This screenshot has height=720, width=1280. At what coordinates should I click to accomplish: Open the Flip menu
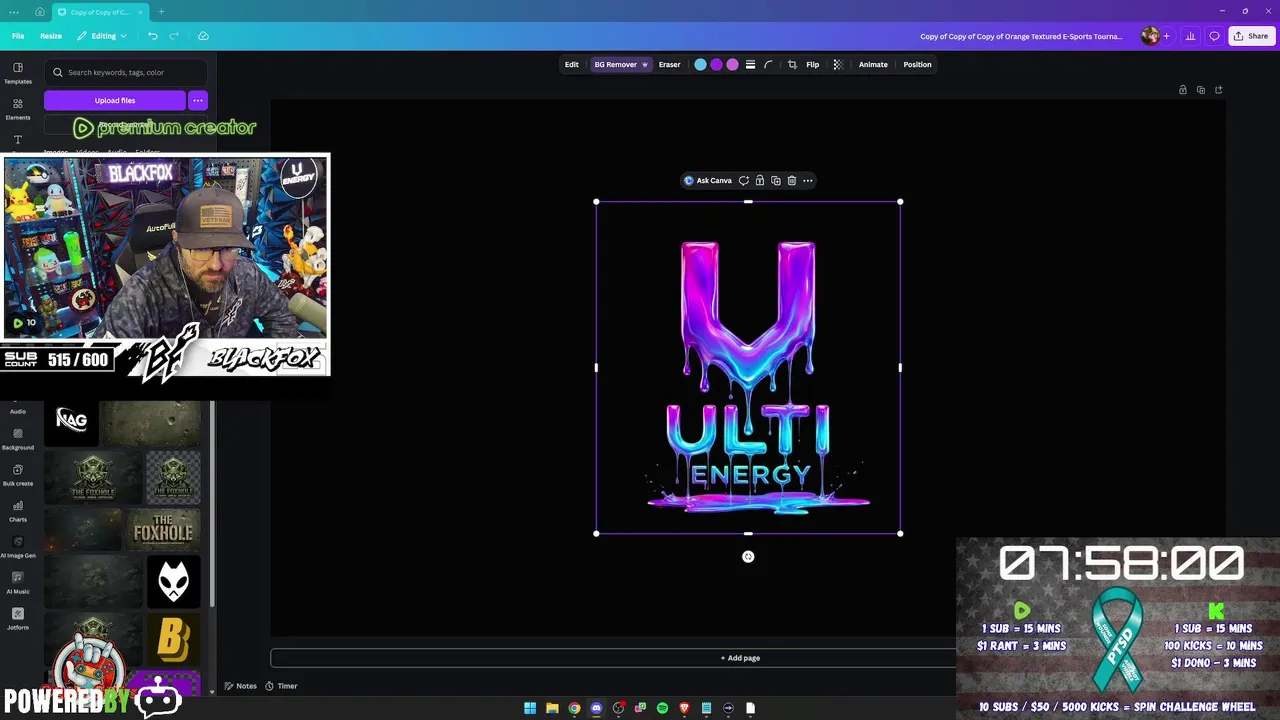[x=812, y=65]
